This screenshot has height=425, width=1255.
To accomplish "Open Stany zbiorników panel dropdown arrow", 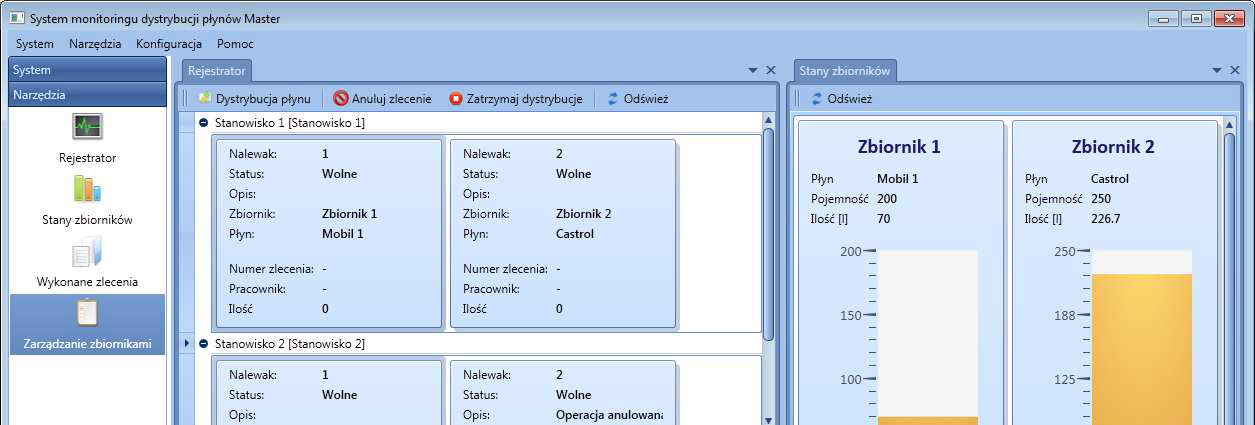I will [1217, 70].
